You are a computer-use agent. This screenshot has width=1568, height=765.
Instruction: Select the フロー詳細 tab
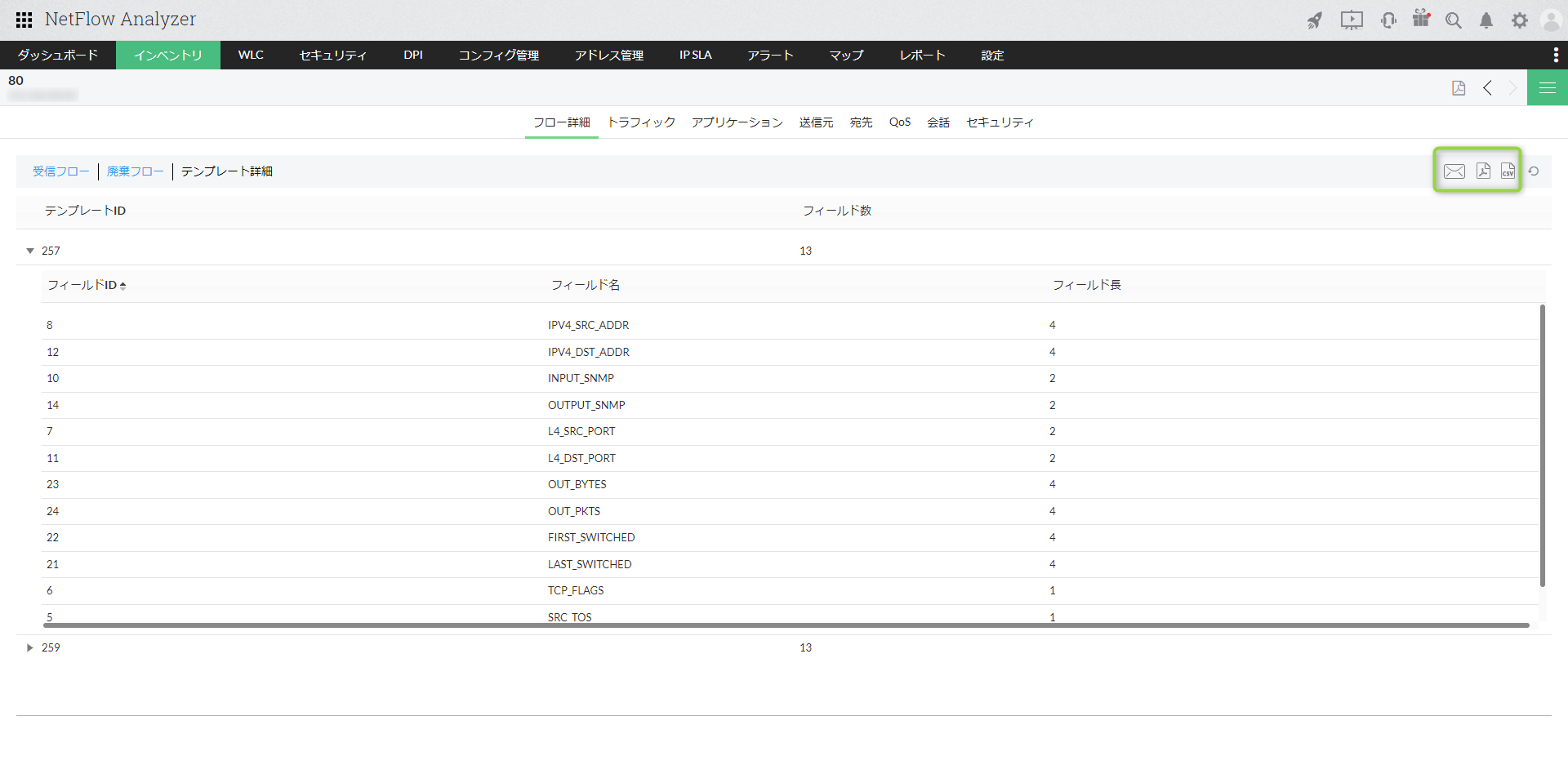pyautogui.click(x=562, y=122)
